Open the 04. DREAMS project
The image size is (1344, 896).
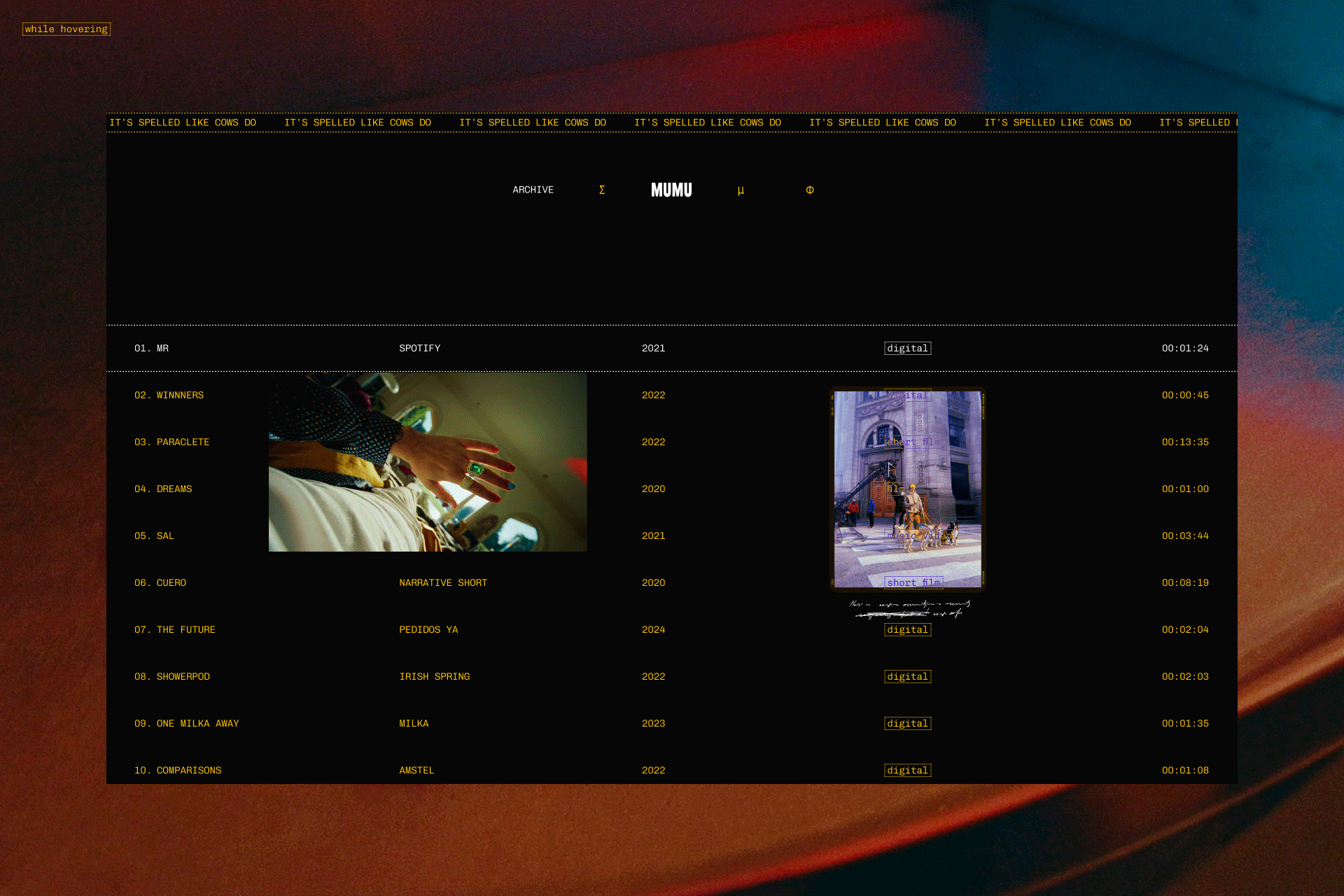pyautogui.click(x=163, y=489)
